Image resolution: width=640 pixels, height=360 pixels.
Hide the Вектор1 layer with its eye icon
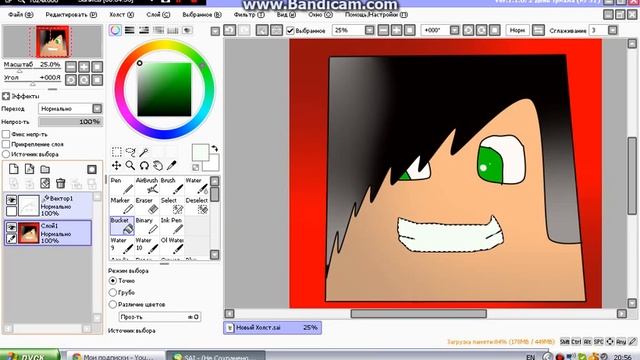pos(11,200)
